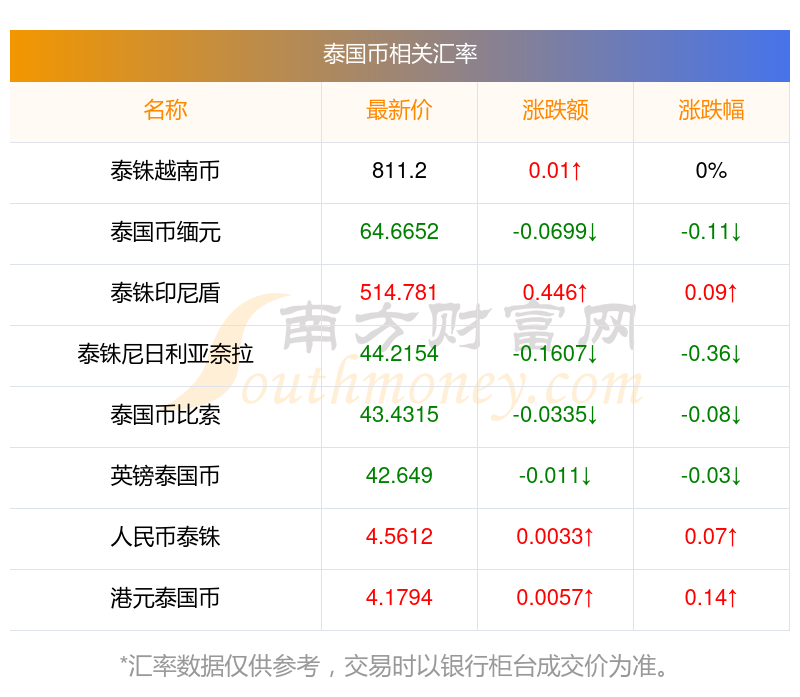The image size is (800, 697).
Task: Click the green down arrow beside -0.0699
Action: click(594, 232)
